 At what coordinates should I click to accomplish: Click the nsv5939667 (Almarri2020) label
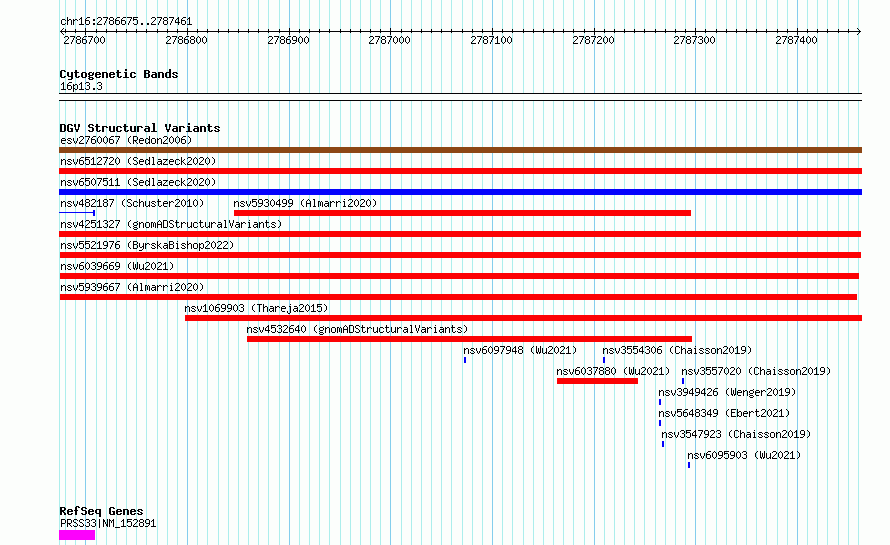pyautogui.click(x=132, y=287)
